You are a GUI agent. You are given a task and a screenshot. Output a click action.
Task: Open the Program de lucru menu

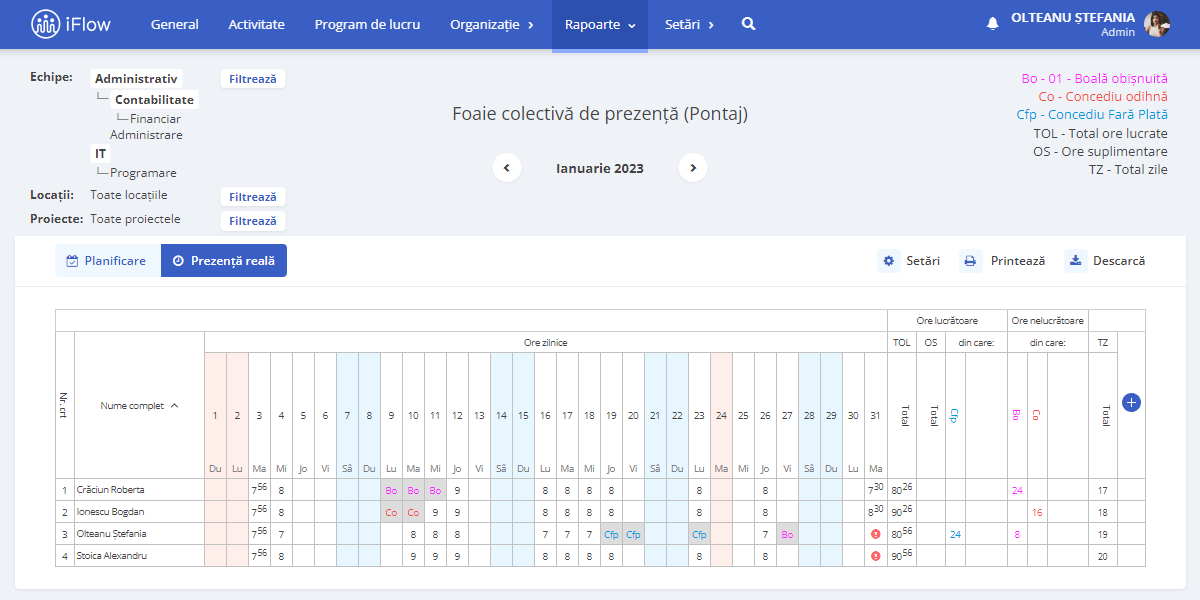367,24
